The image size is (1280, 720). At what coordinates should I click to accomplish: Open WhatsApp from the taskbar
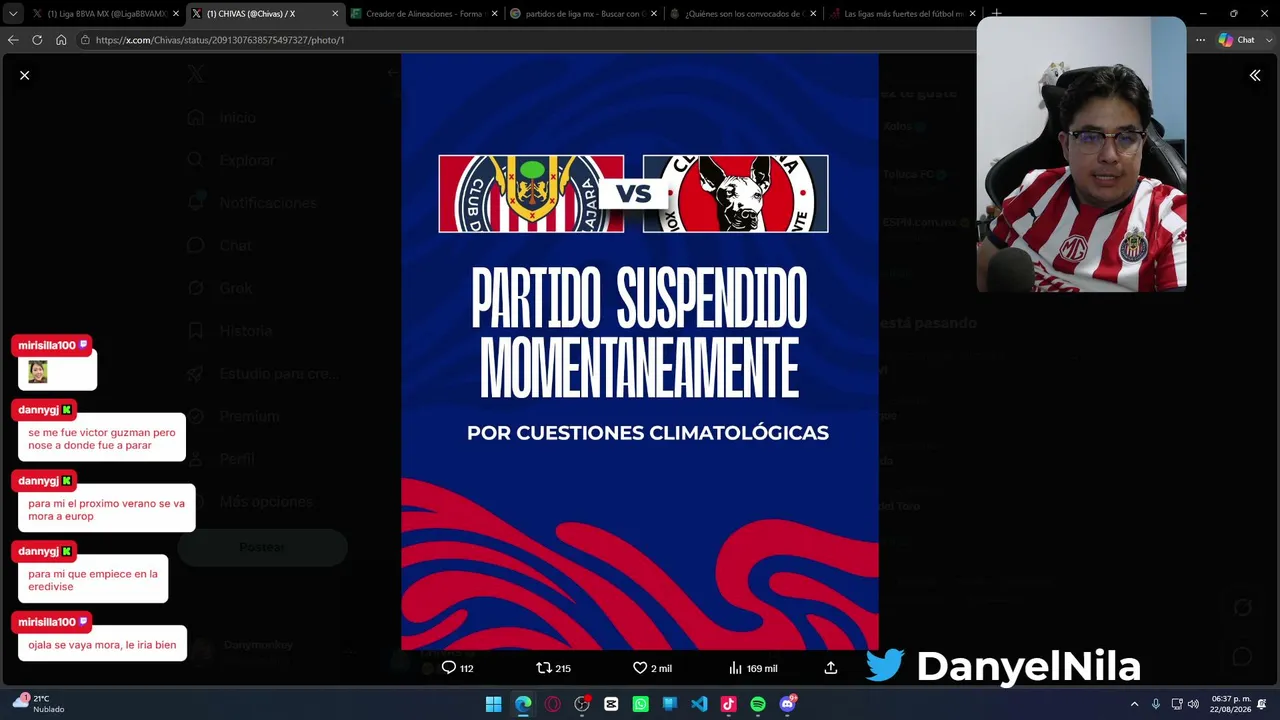point(641,704)
